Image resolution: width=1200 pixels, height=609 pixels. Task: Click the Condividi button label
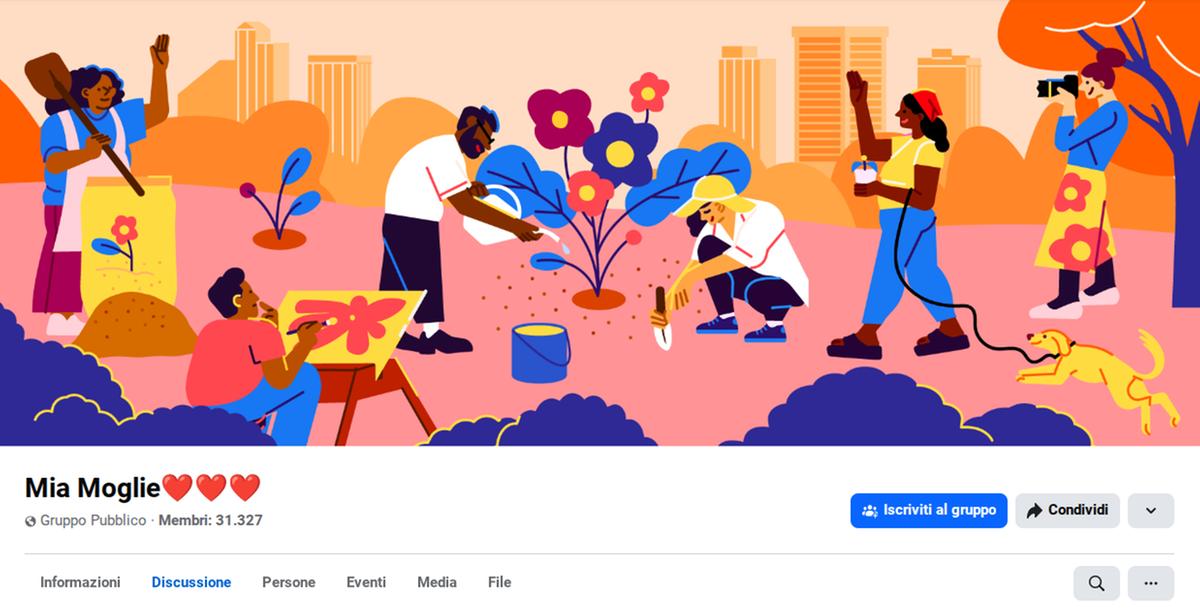(x=1078, y=510)
